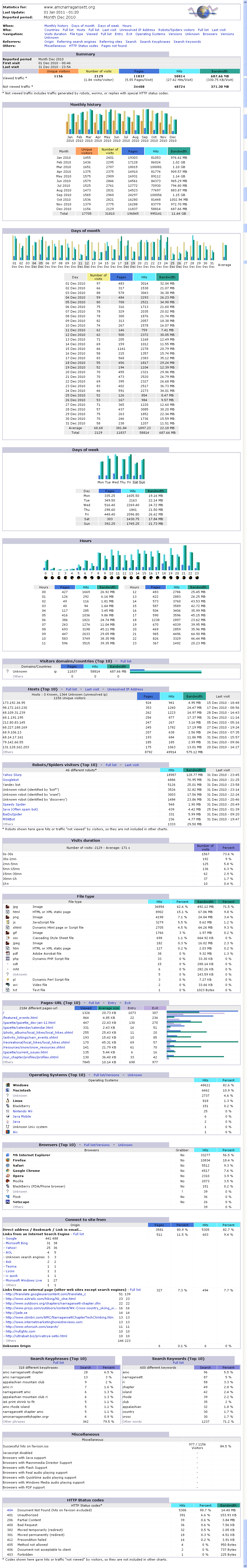This screenshot has width=247, height=1568.
Task: Click the AWStats globe logo
Action: [x=203, y=12]
